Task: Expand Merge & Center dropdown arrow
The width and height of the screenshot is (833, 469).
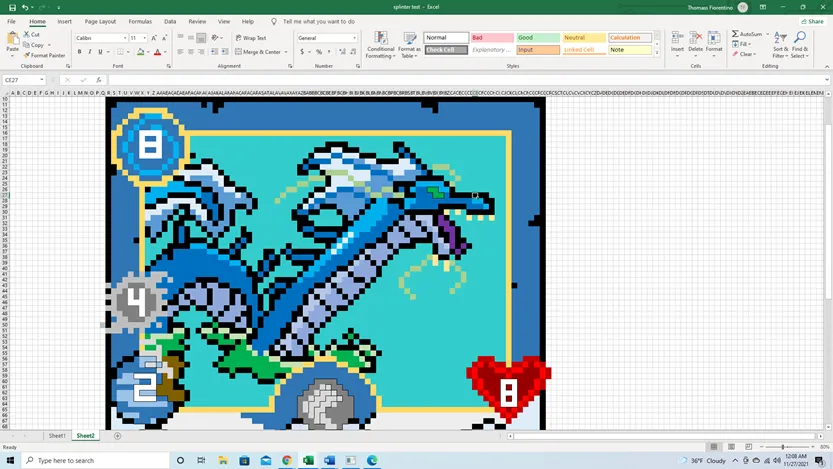Action: pos(286,52)
